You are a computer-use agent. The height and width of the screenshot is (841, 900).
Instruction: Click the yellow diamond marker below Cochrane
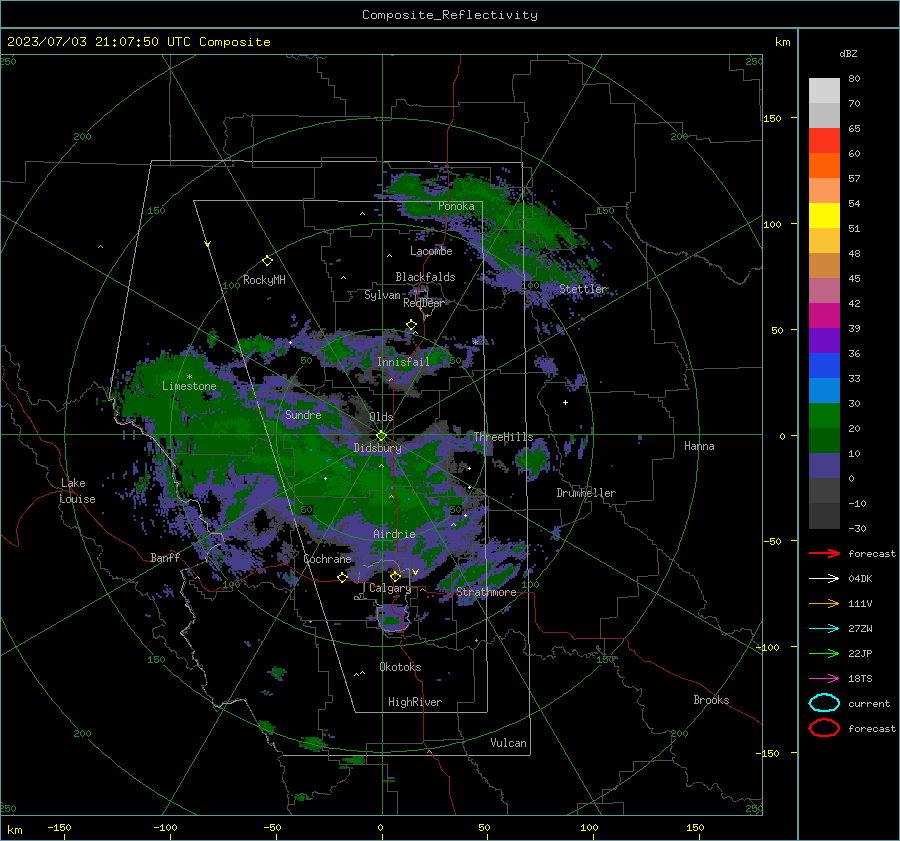pos(342,577)
